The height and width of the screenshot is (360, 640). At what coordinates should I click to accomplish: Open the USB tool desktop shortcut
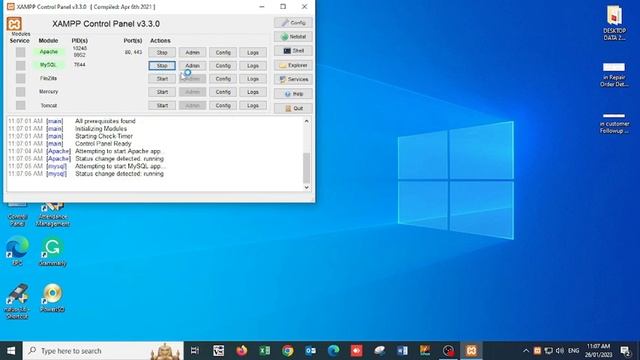pyautogui.click(x=17, y=300)
